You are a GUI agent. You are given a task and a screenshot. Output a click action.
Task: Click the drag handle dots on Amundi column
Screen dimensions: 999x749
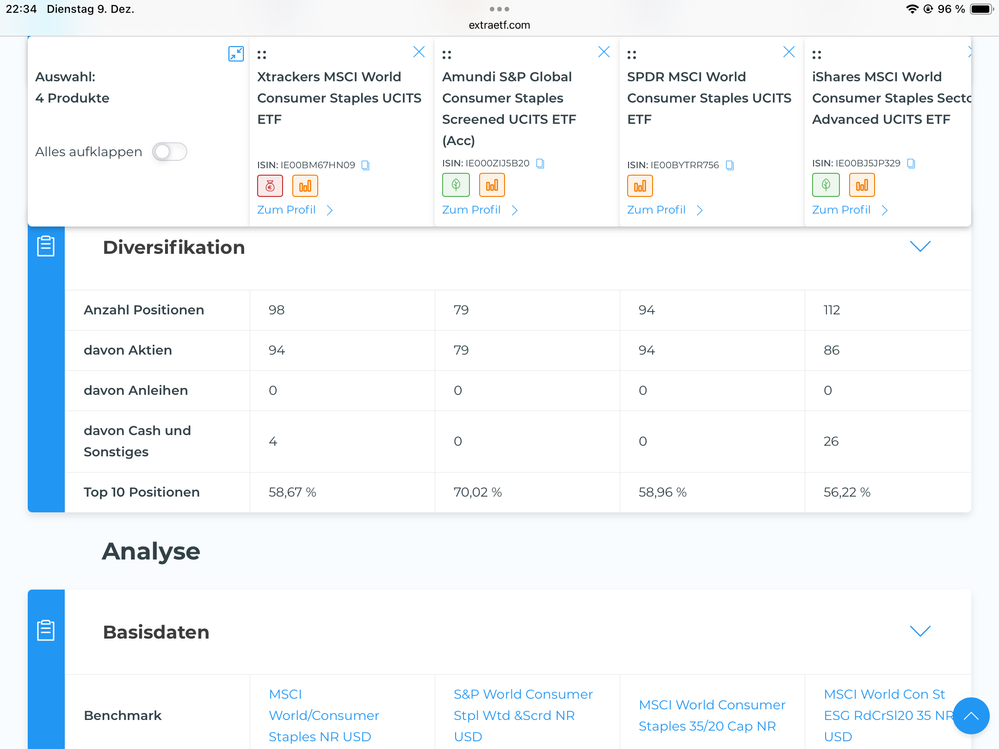pos(447,55)
